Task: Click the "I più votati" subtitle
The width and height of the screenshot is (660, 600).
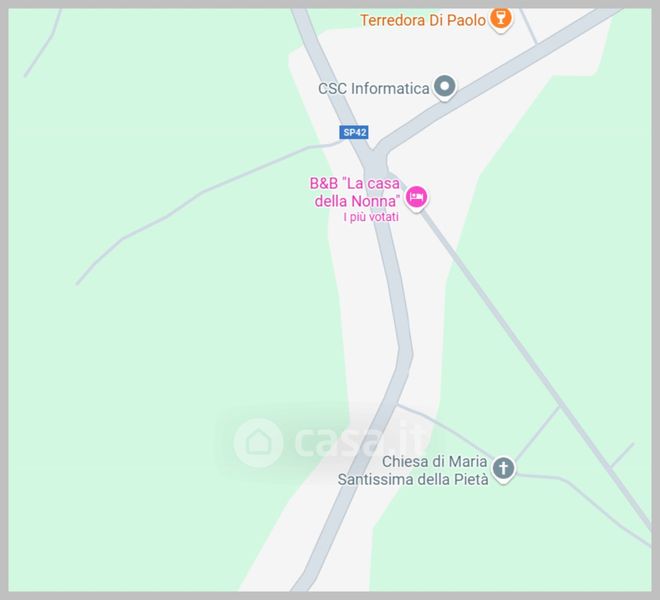Action: [x=371, y=217]
